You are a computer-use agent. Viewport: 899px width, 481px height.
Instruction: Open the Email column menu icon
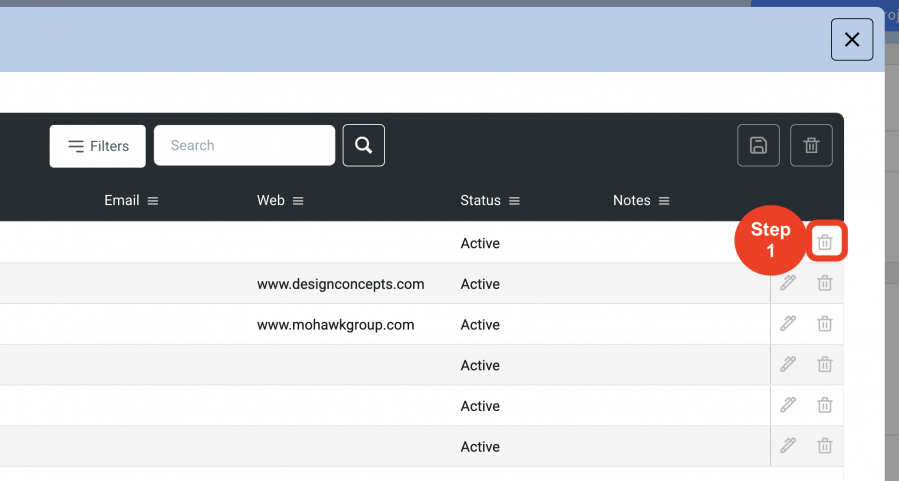pos(153,201)
